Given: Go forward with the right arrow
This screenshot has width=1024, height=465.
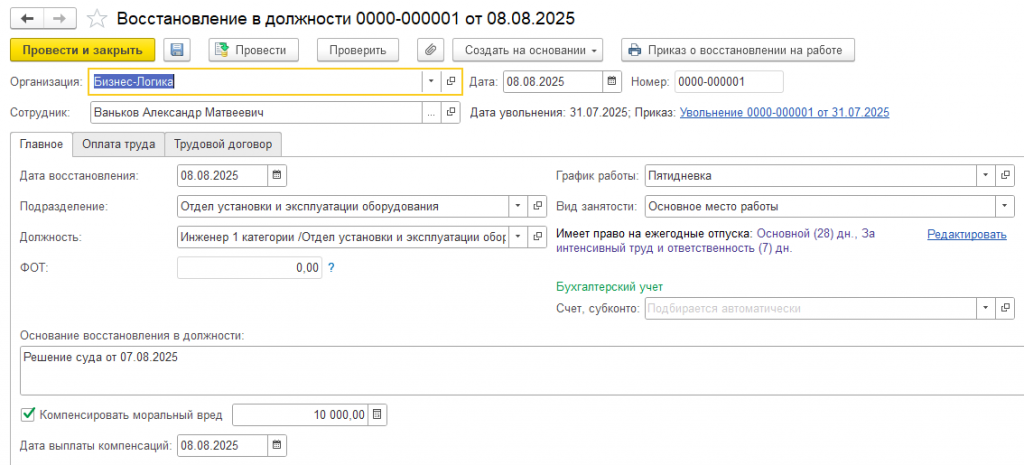Looking at the screenshot, I should click(x=60, y=18).
